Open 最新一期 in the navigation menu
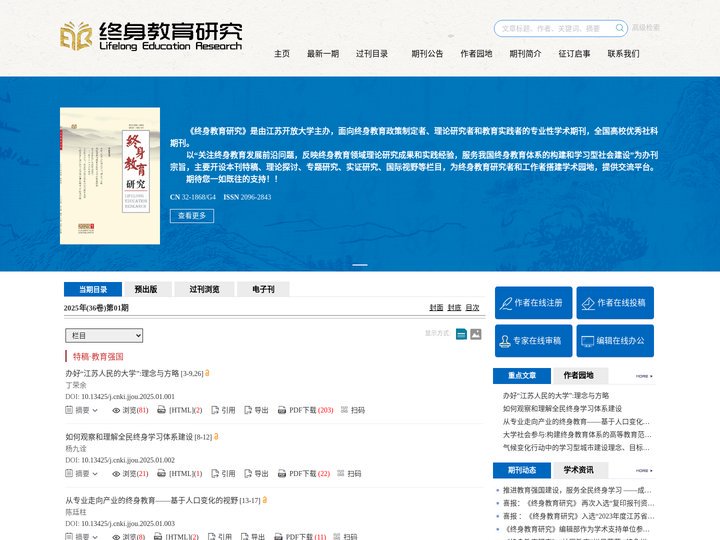Viewport: 720px width, 540px height. 323,54
